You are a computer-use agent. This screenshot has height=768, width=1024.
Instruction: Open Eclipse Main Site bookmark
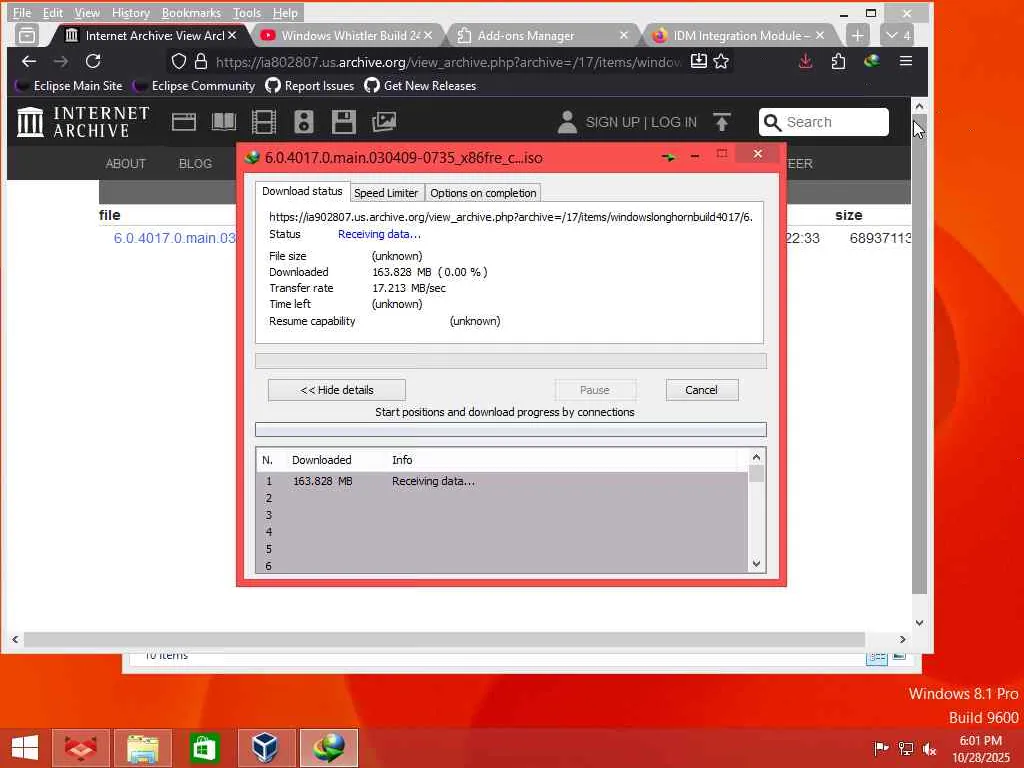69,86
